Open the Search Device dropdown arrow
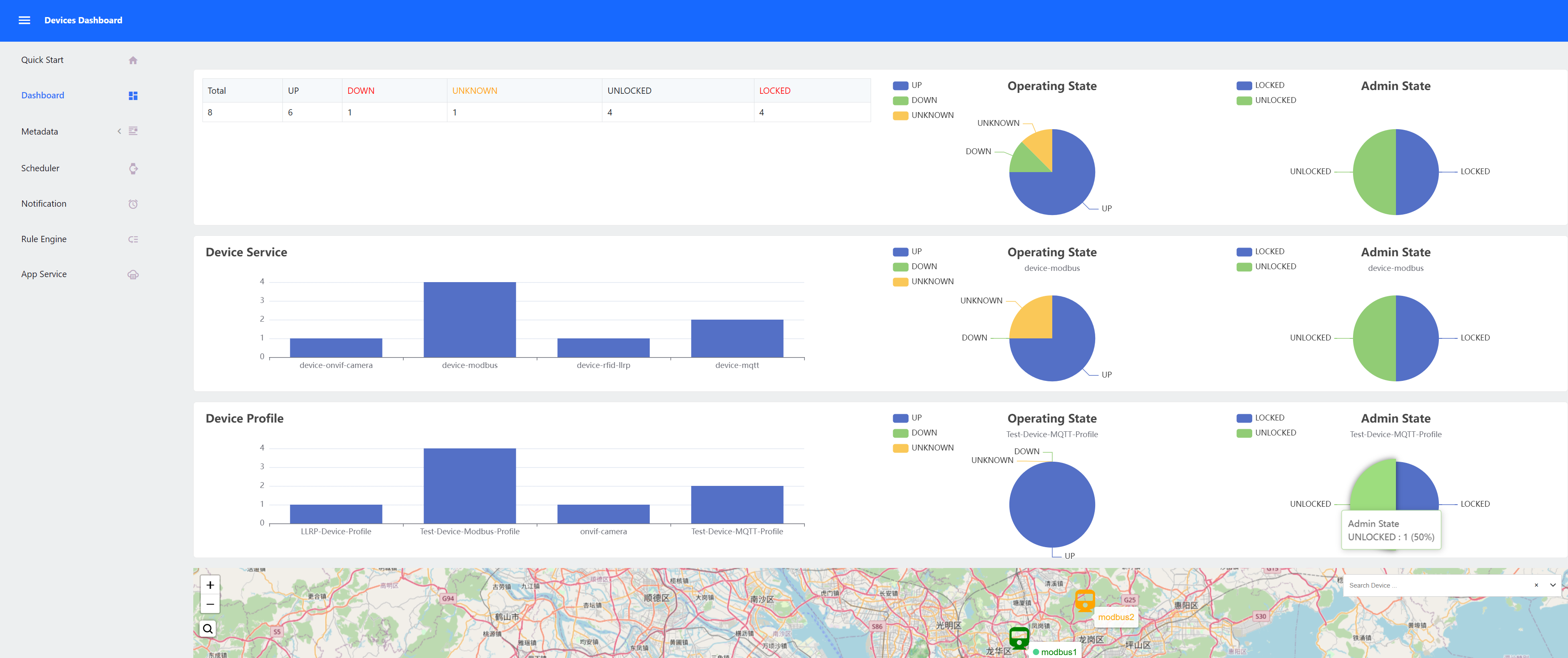Image resolution: width=1568 pixels, height=658 pixels. tap(1553, 585)
